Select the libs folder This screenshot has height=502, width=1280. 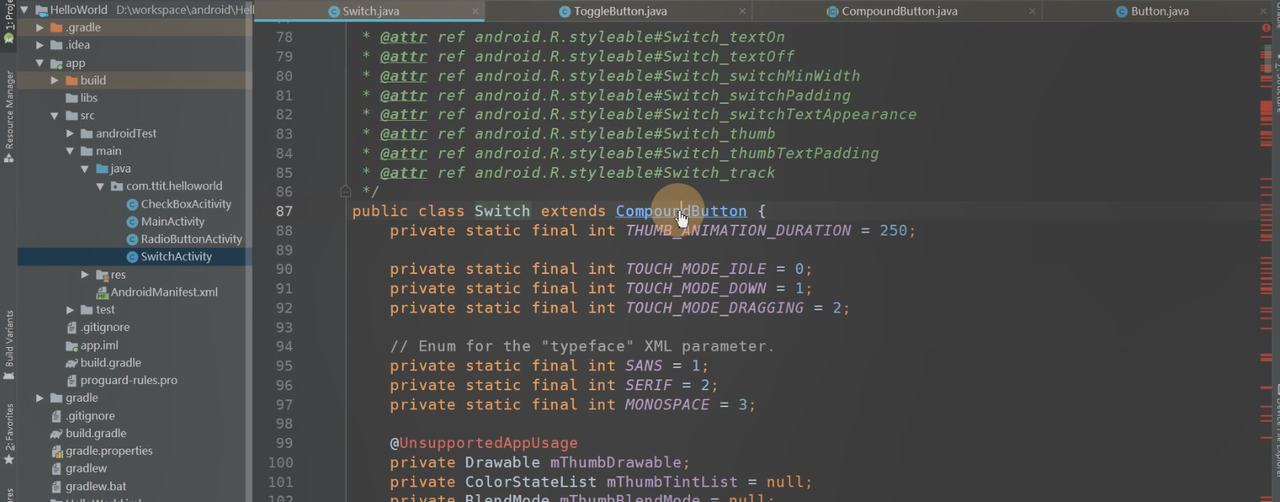point(89,98)
